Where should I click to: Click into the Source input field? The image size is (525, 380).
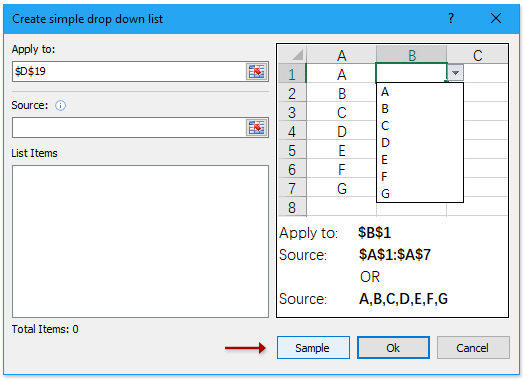click(x=129, y=127)
